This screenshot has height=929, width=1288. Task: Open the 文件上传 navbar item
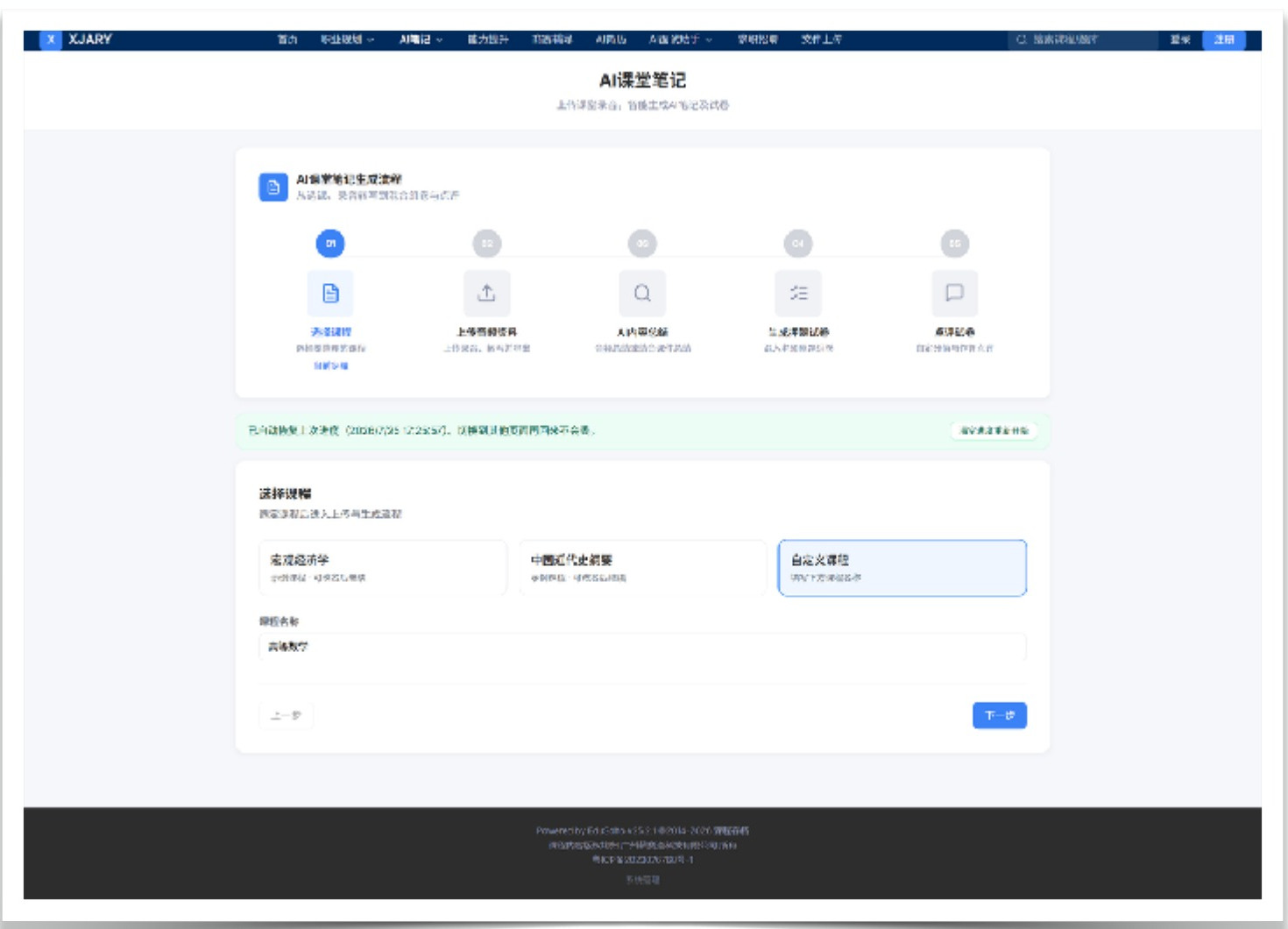coord(821,39)
